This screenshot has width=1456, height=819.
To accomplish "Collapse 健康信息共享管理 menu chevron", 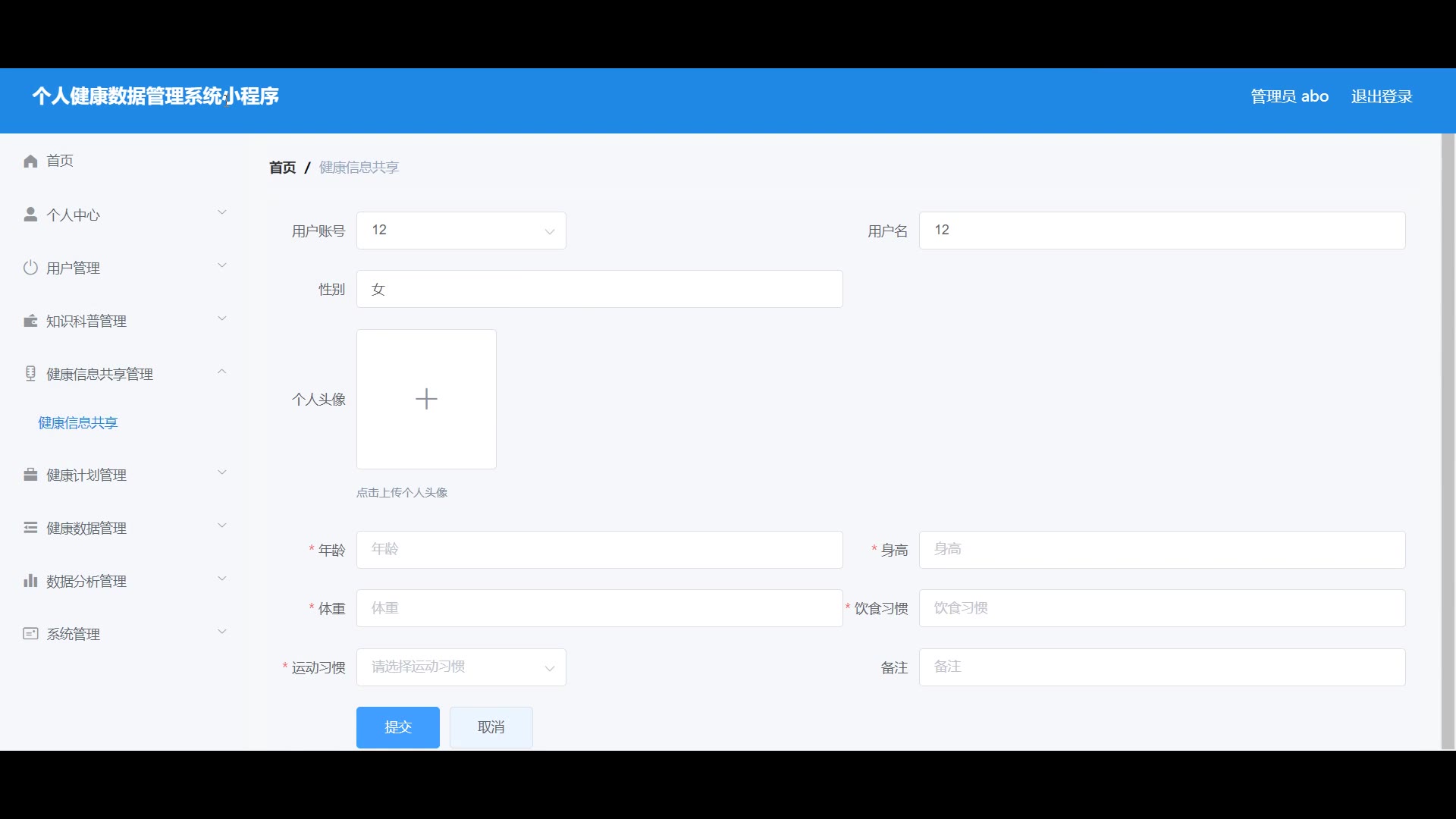I will (222, 372).
